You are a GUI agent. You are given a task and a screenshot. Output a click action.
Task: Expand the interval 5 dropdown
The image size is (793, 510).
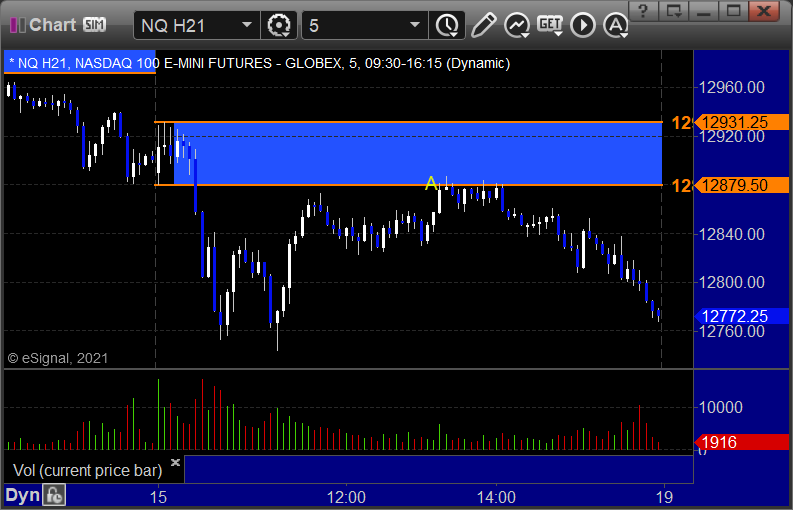415,25
